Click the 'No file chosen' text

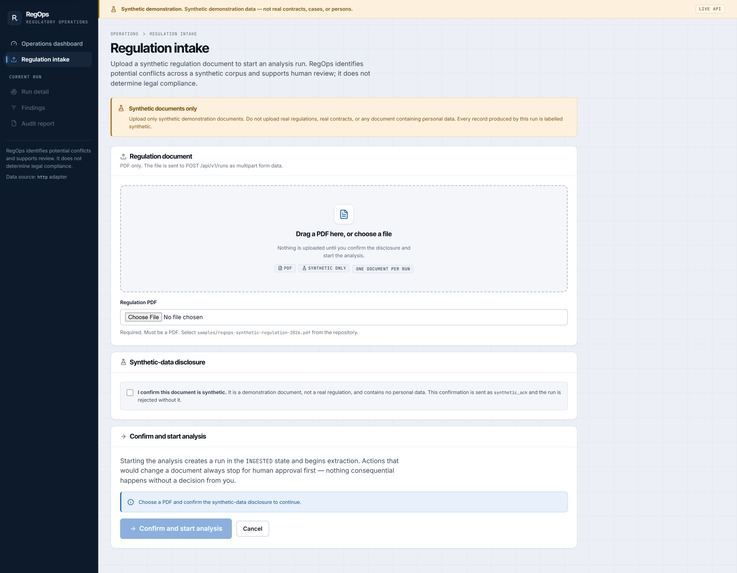pos(183,317)
